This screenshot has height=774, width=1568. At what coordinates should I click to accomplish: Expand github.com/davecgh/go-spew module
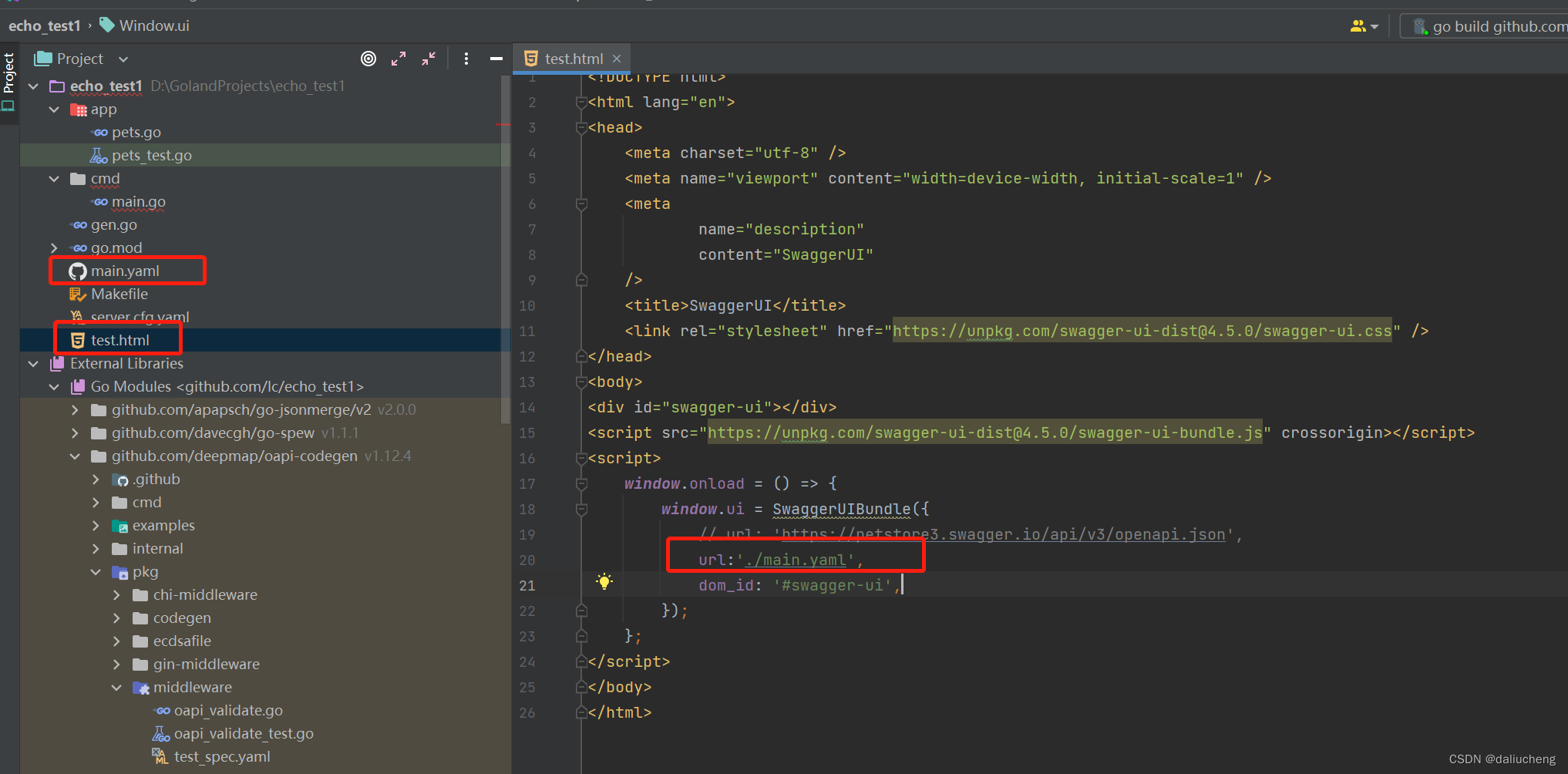point(75,433)
